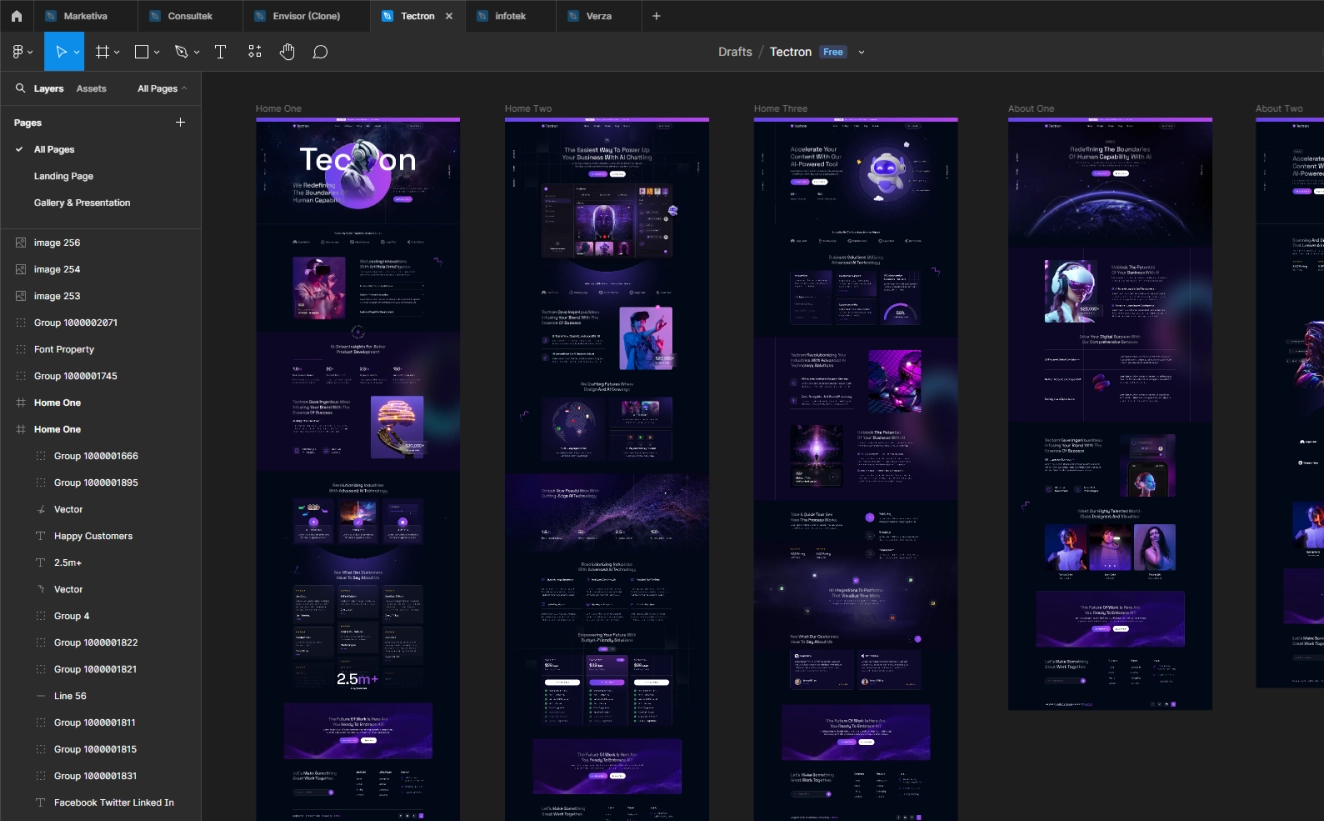1324x821 pixels.
Task: Select the Group 1000001822 layer
Action: (x=100, y=642)
